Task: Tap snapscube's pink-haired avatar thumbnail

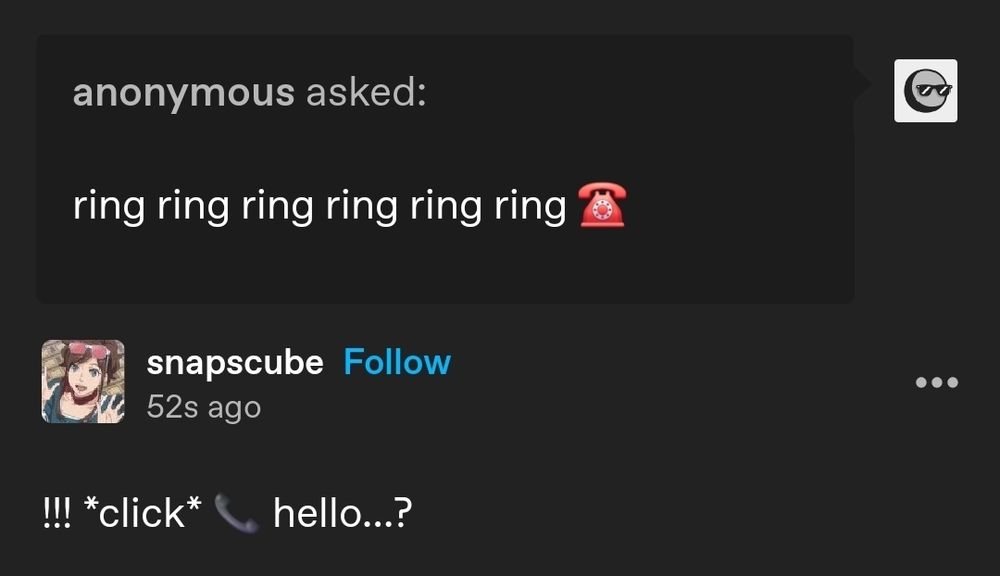Action: 82,383
